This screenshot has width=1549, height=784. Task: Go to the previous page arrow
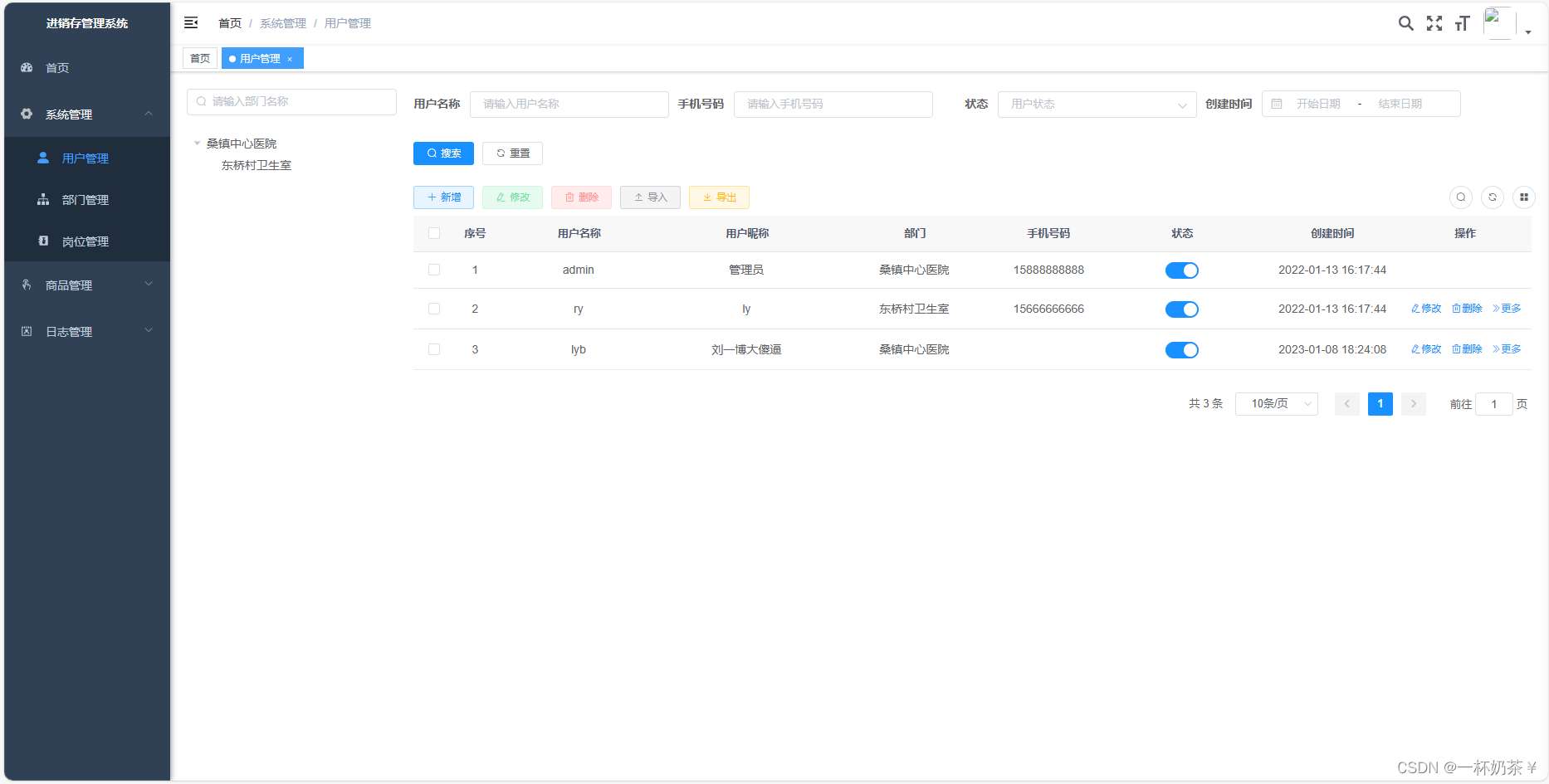1347,404
